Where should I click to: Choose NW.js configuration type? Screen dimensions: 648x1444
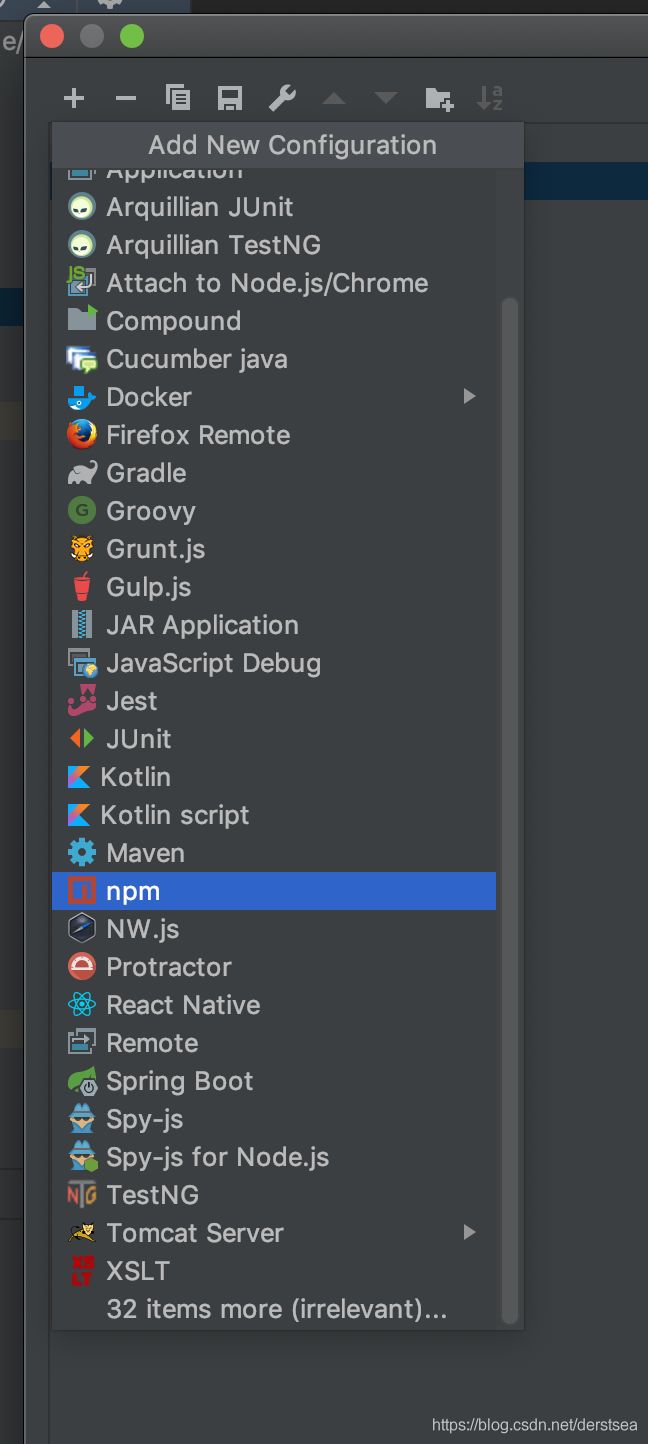[274, 929]
